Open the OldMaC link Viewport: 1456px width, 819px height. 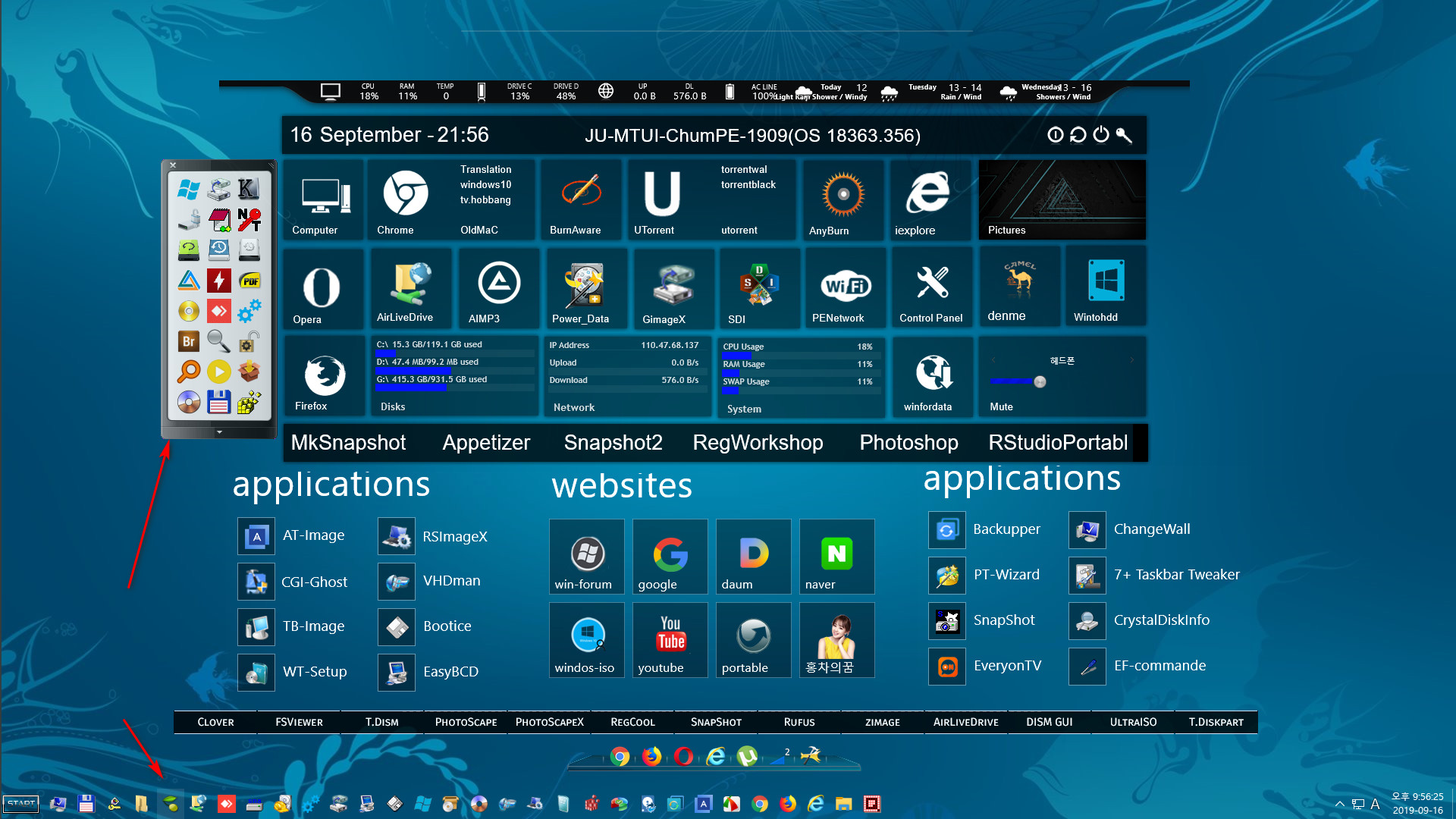tap(479, 231)
